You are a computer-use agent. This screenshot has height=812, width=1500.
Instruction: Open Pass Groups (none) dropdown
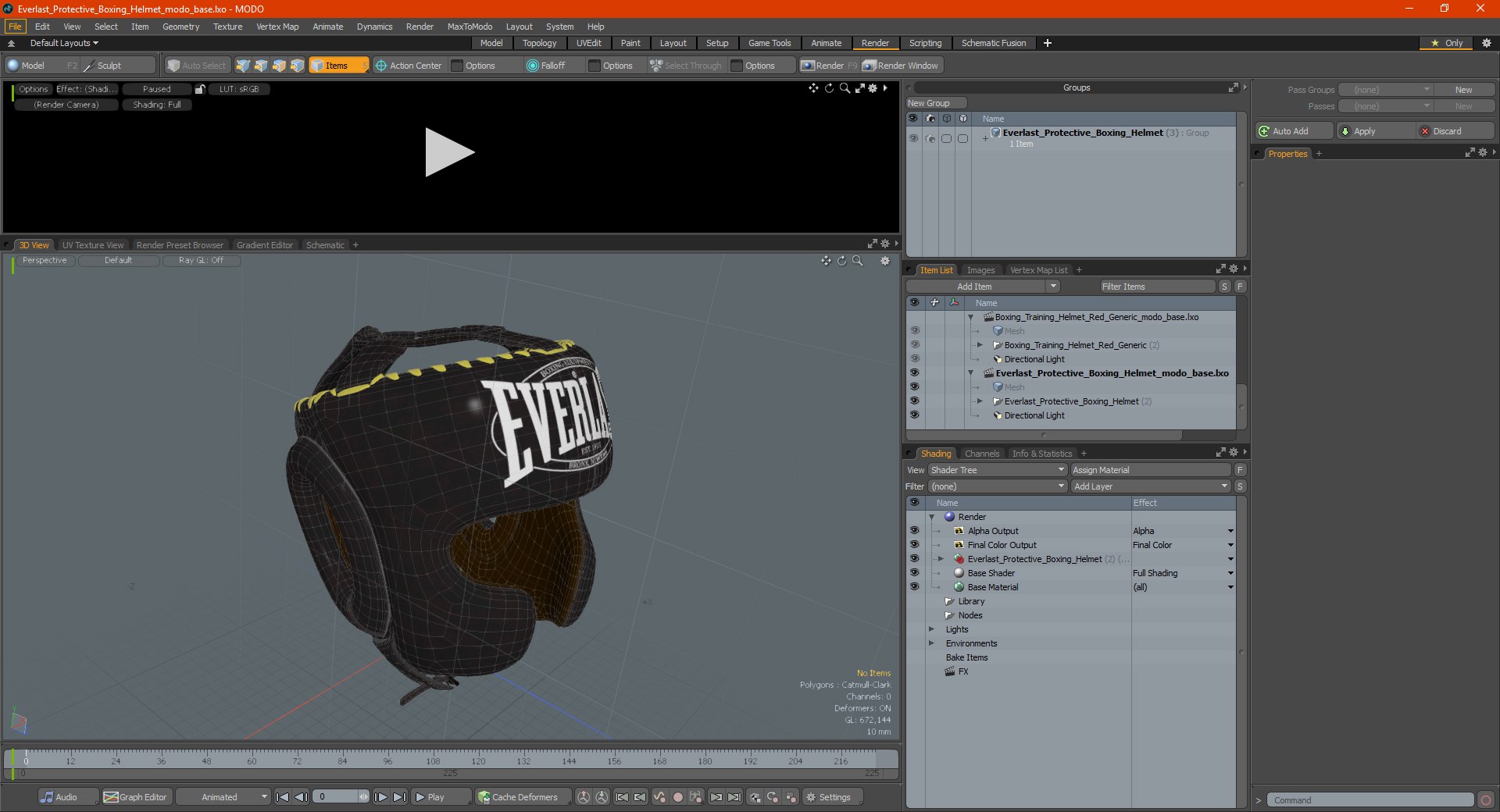[1385, 90]
